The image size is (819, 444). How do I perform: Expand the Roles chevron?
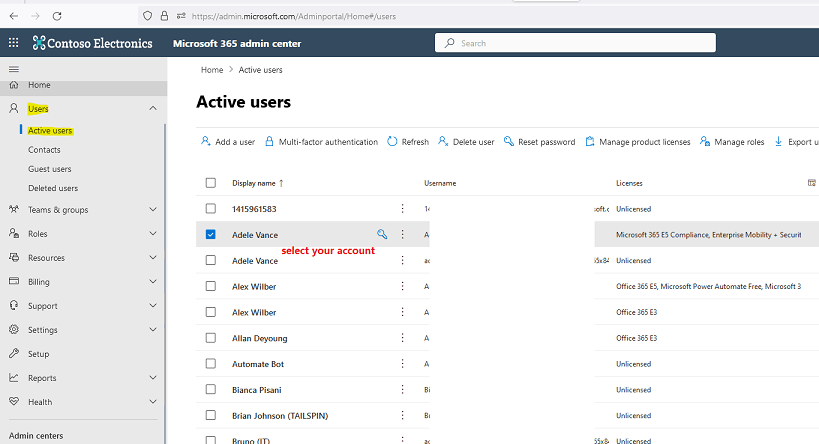(153, 233)
